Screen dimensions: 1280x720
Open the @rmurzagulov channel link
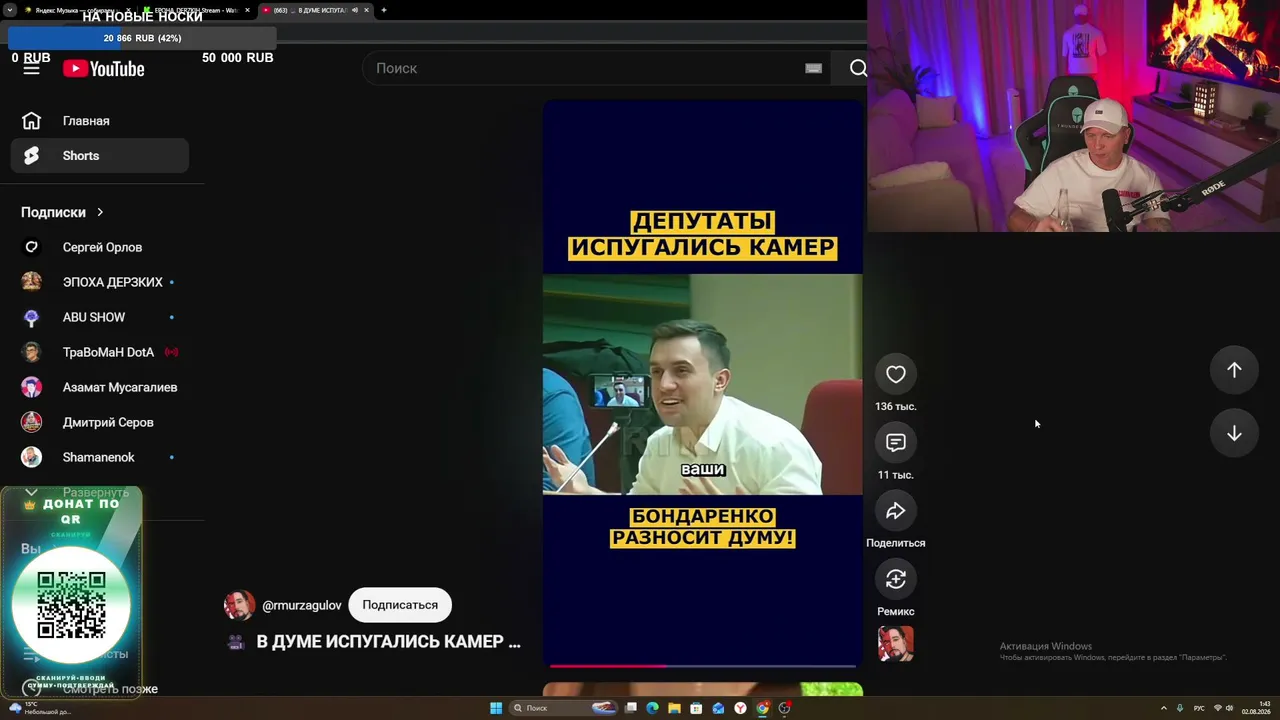pyautogui.click(x=302, y=605)
